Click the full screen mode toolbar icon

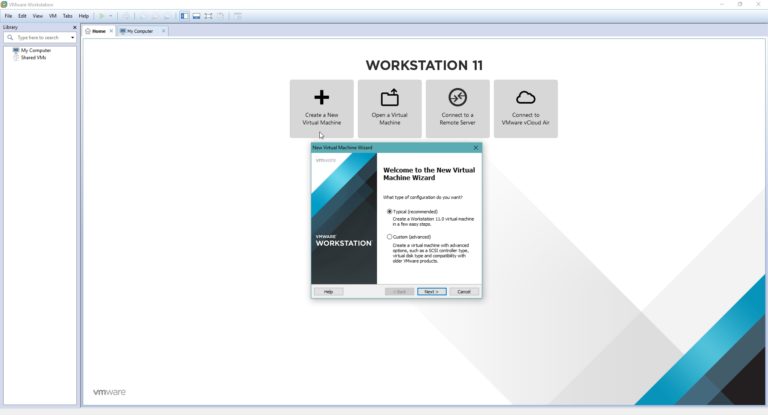[209, 16]
